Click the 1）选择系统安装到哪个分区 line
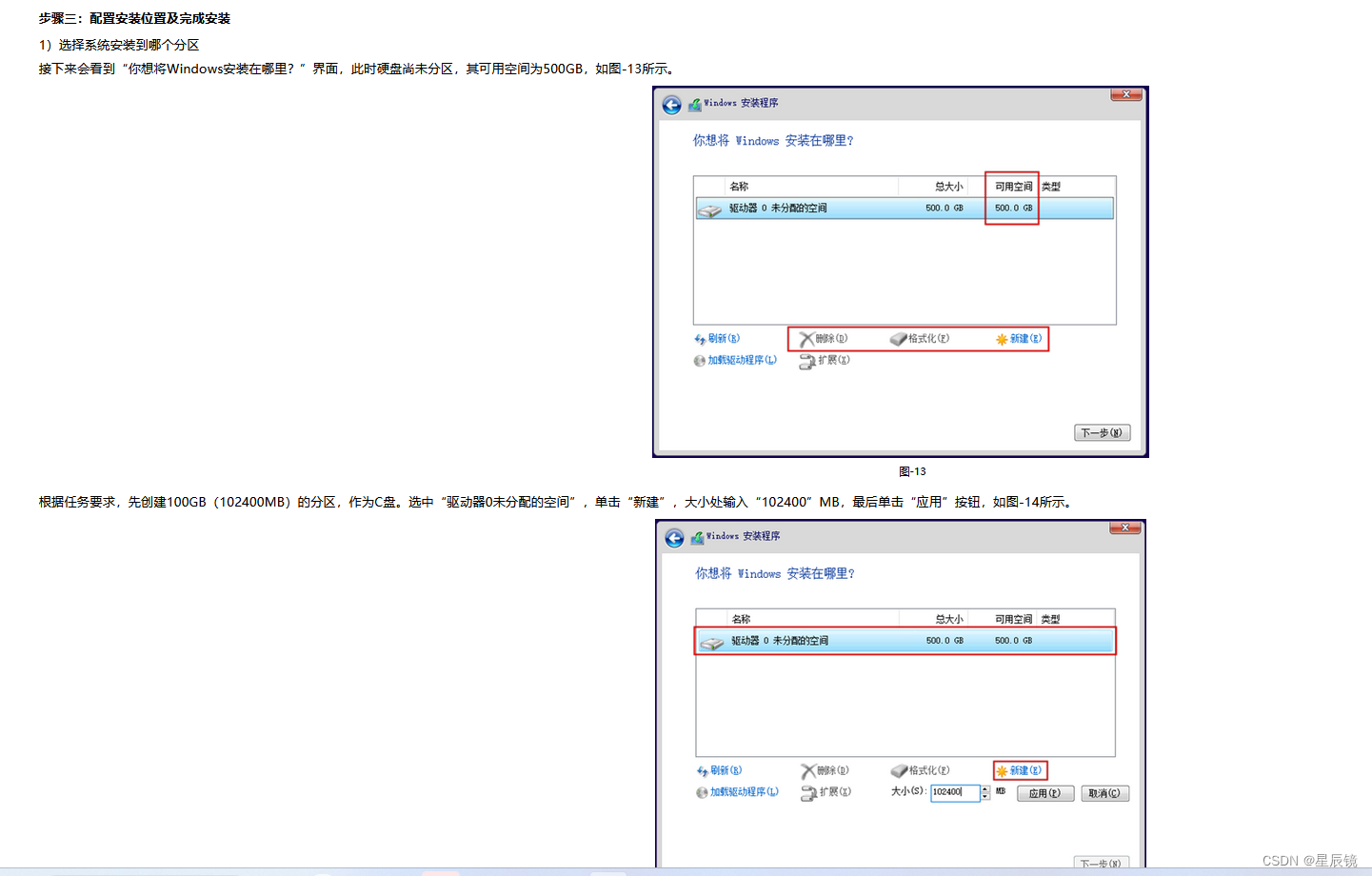Viewport: 1372px width, 876px height. point(119,45)
